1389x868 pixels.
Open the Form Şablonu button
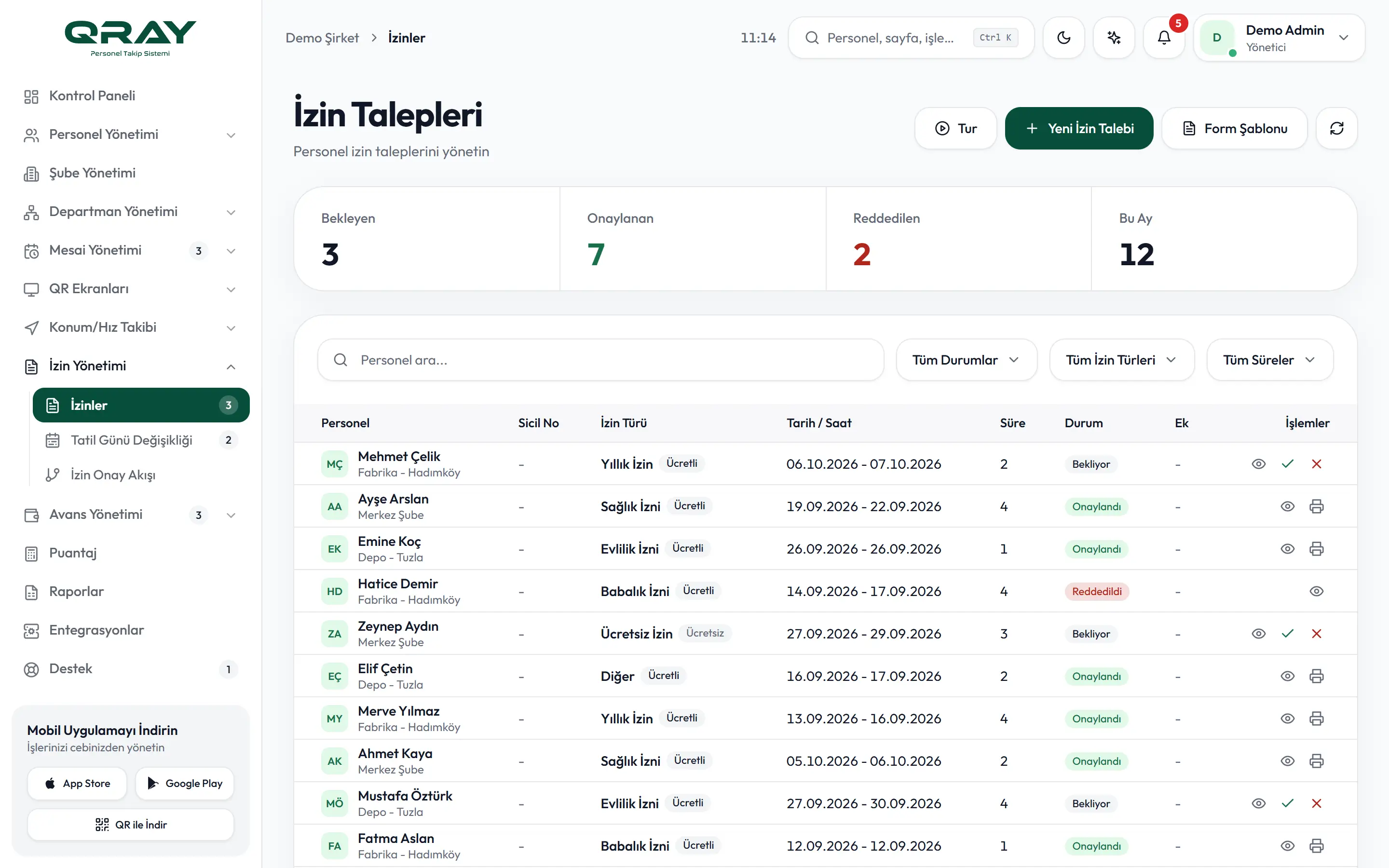click(1235, 129)
